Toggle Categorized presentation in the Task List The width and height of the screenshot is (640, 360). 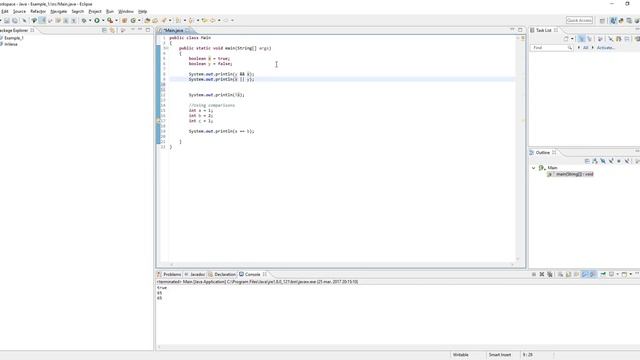[x=581, y=39]
